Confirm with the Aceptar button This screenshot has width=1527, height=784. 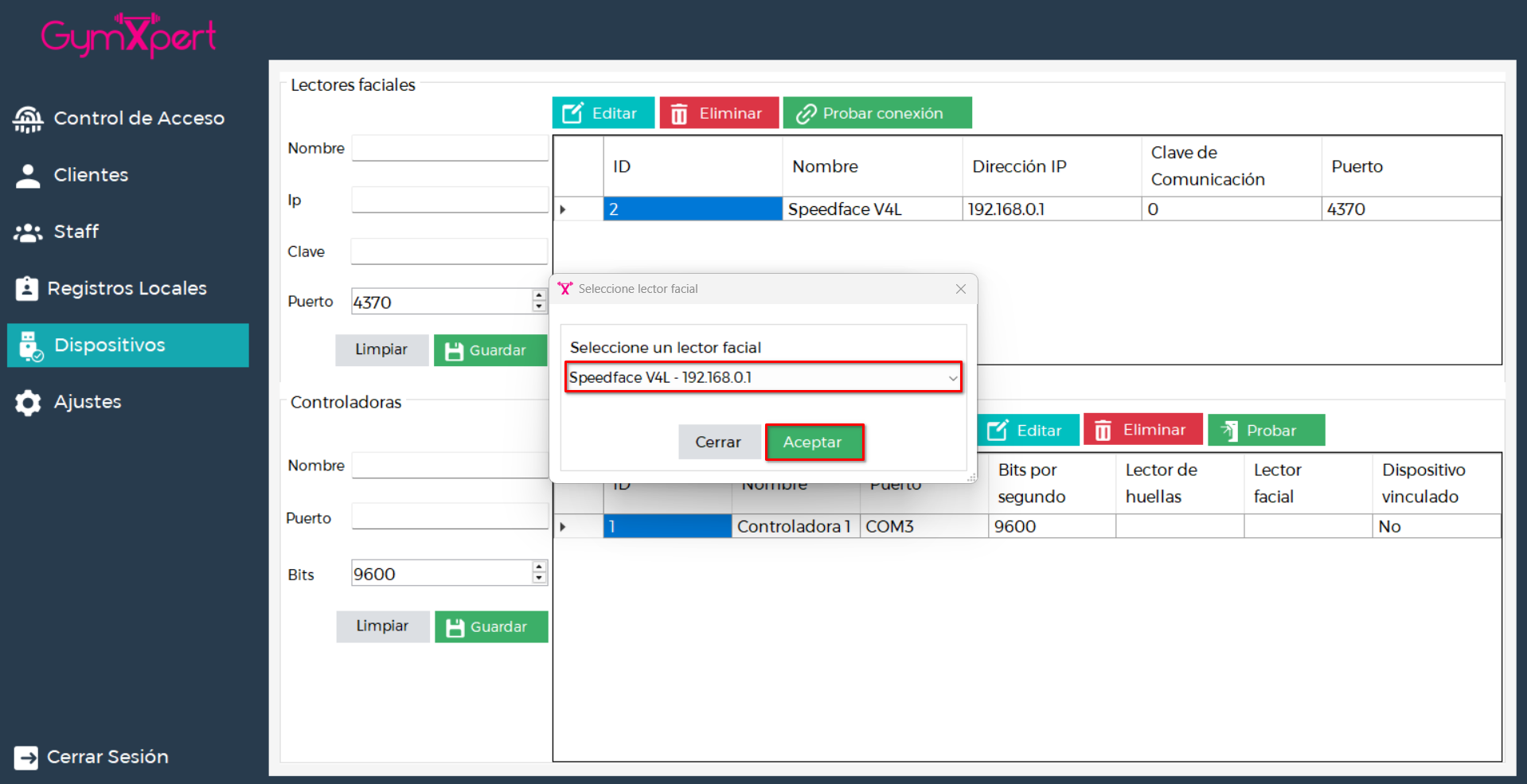(814, 443)
